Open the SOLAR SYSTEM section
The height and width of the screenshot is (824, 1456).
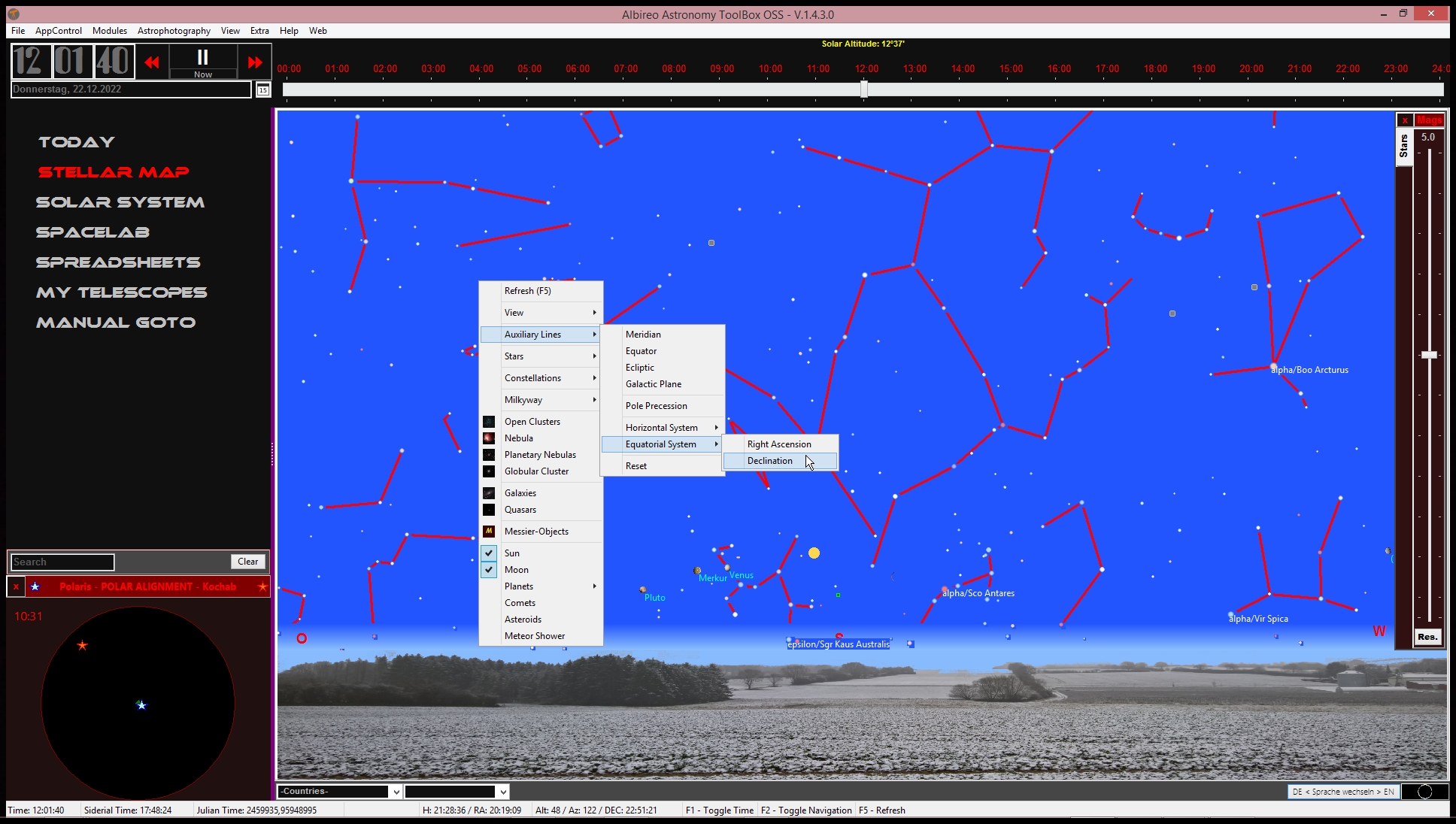120,202
